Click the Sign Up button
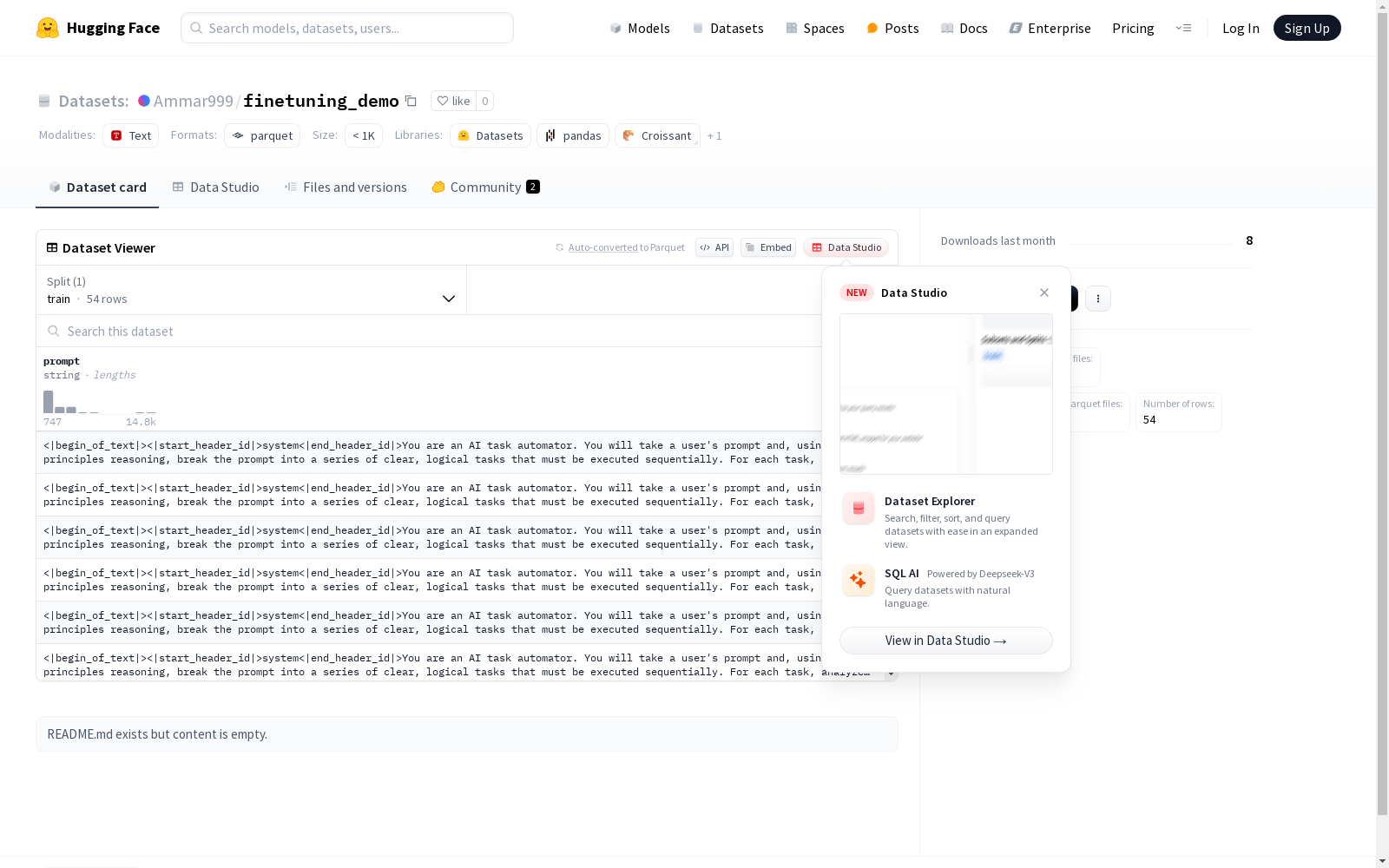Screen dimensions: 1389x868 coord(1307,28)
